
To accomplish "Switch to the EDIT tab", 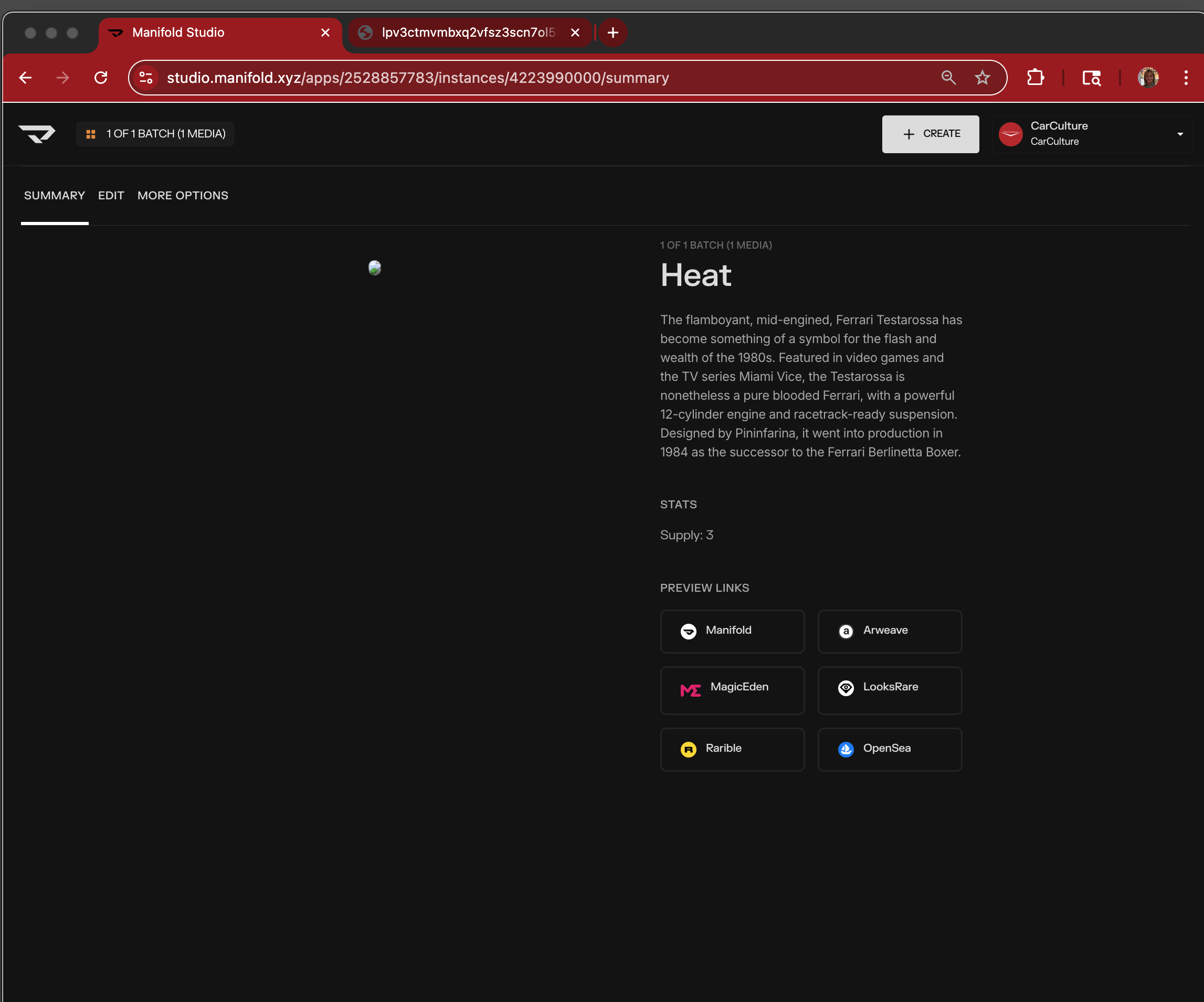I will click(111, 196).
